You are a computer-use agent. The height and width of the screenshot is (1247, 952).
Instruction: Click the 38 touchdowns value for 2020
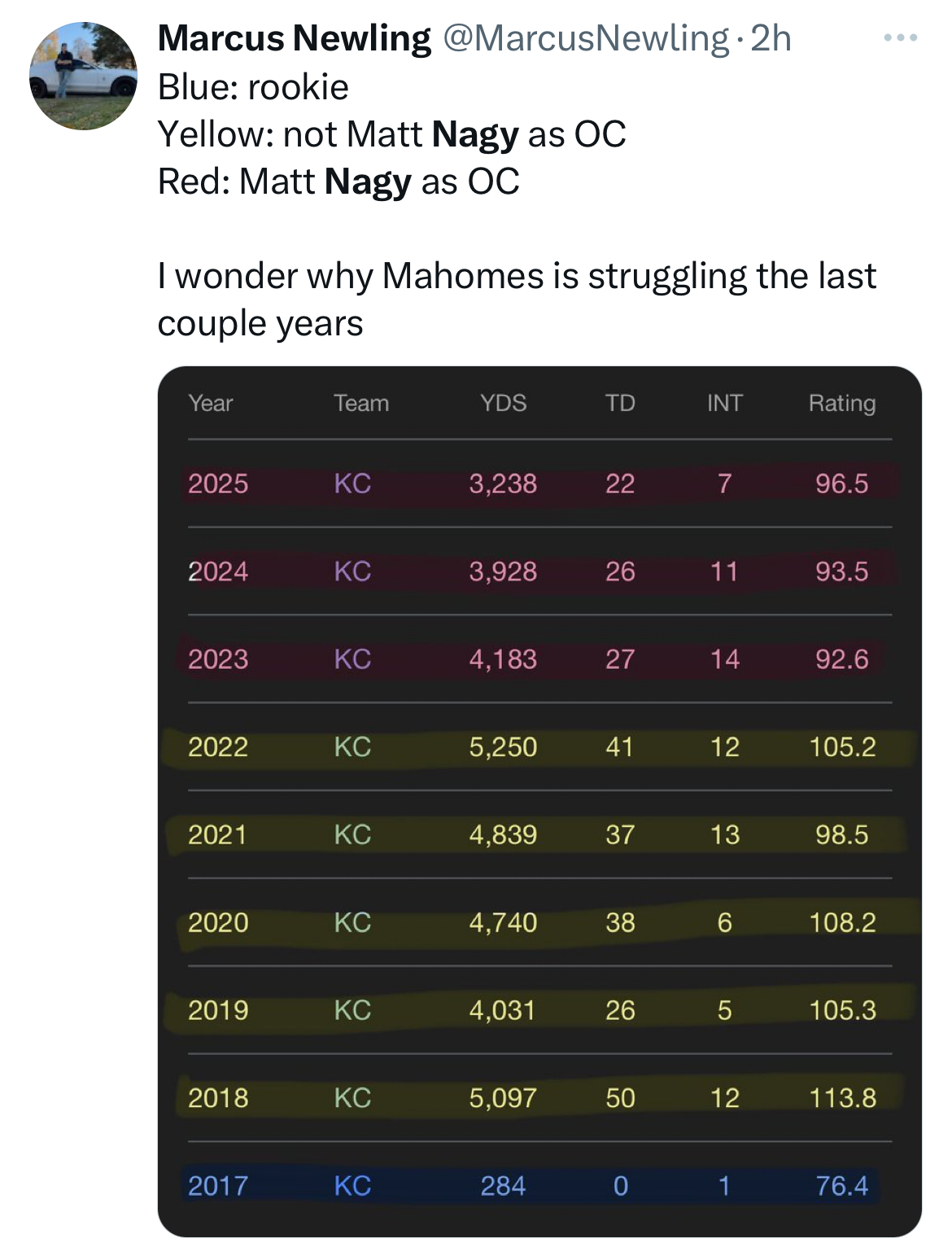pos(620,922)
